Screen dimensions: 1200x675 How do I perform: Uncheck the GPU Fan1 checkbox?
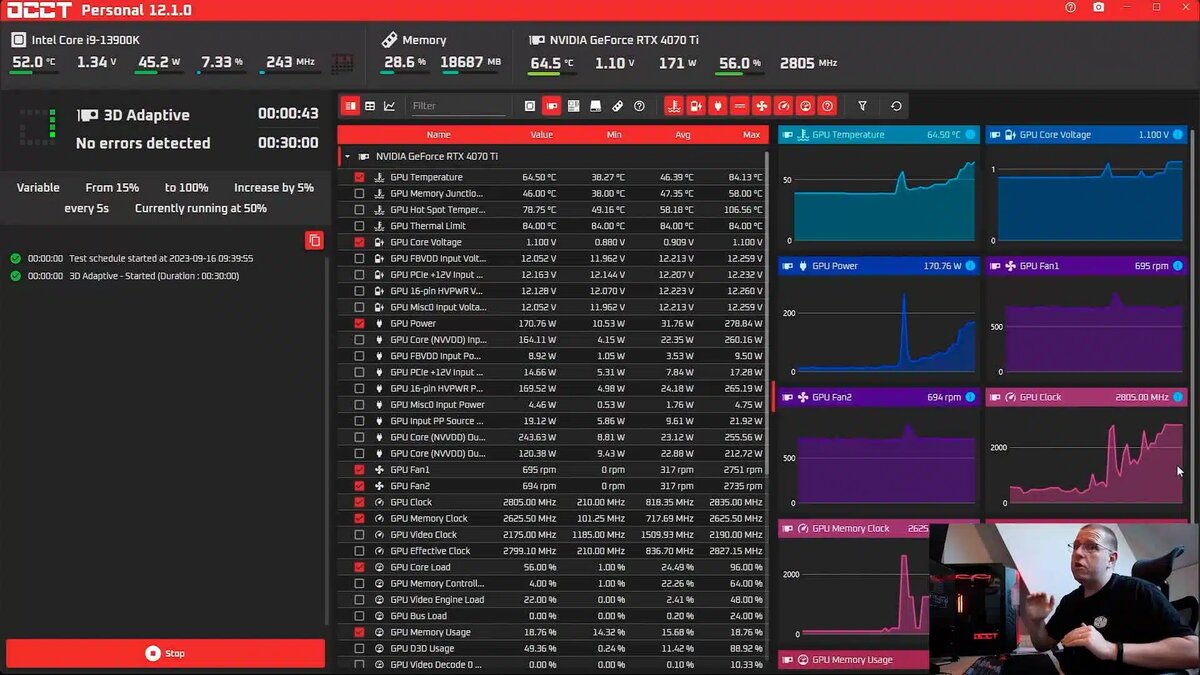359,470
